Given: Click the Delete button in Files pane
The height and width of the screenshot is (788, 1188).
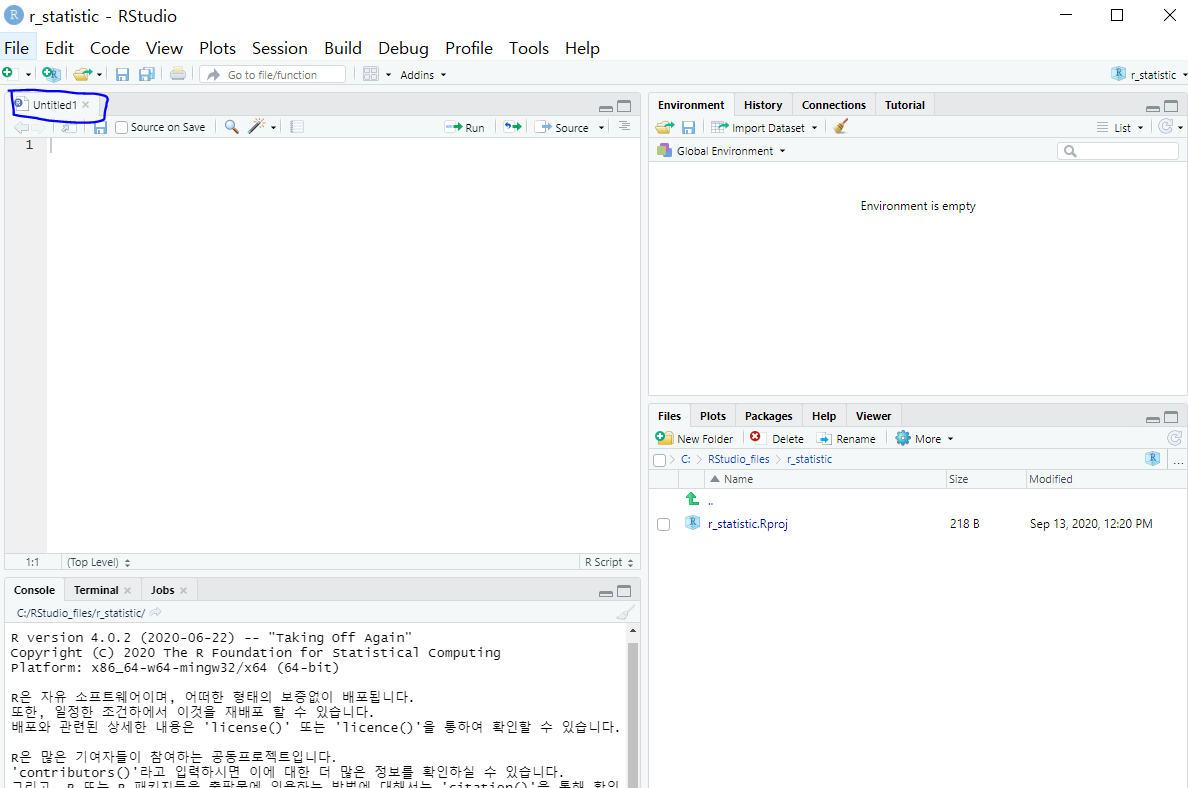Looking at the screenshot, I should [777, 438].
